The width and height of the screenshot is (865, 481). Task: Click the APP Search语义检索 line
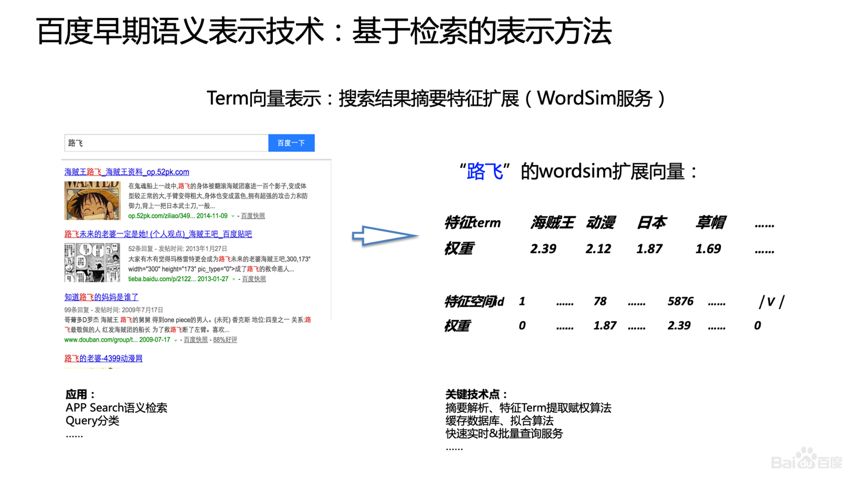coord(116,408)
